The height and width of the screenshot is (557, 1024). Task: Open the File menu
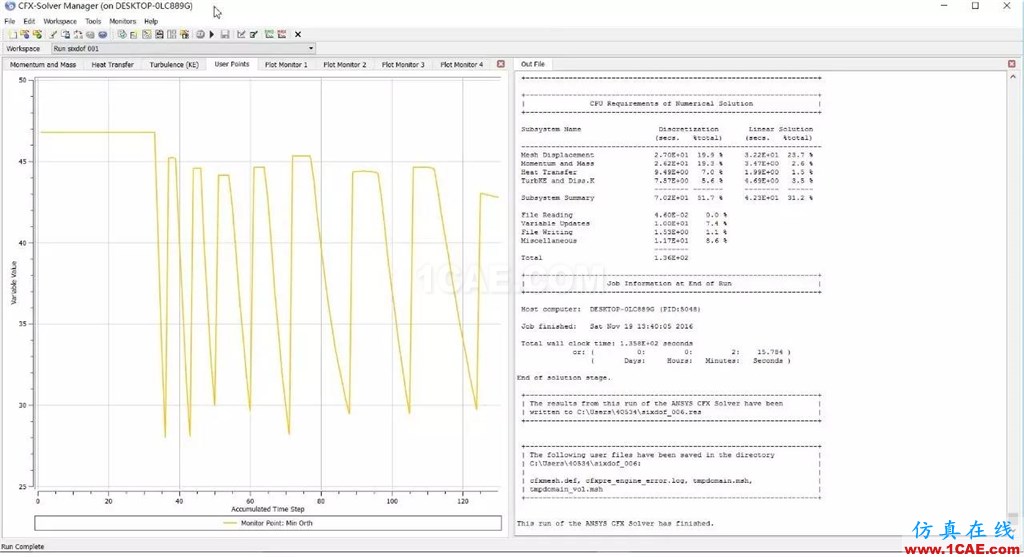pyautogui.click(x=10, y=21)
